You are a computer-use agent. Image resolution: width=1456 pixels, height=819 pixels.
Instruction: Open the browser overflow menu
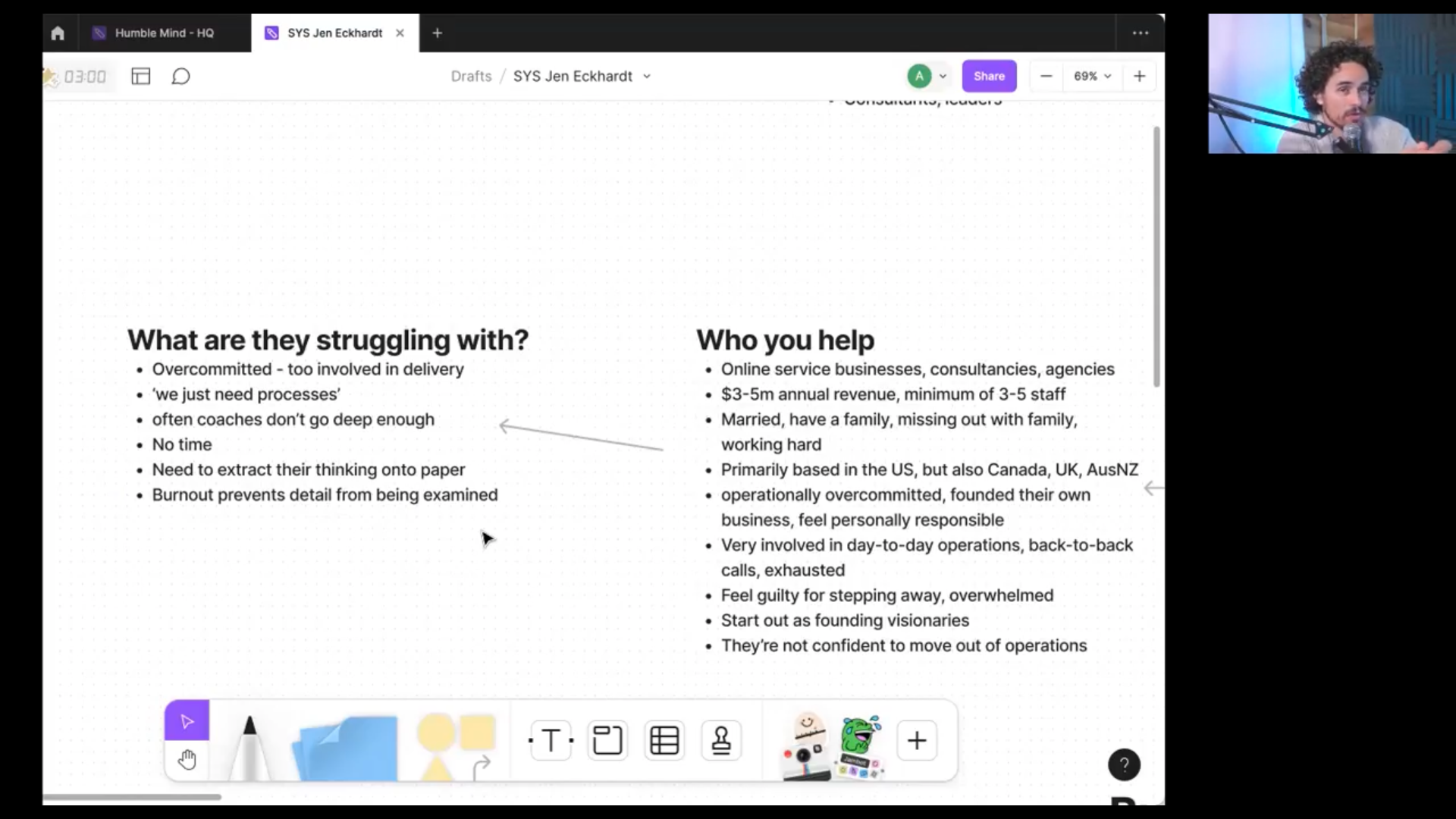pyautogui.click(x=1141, y=33)
